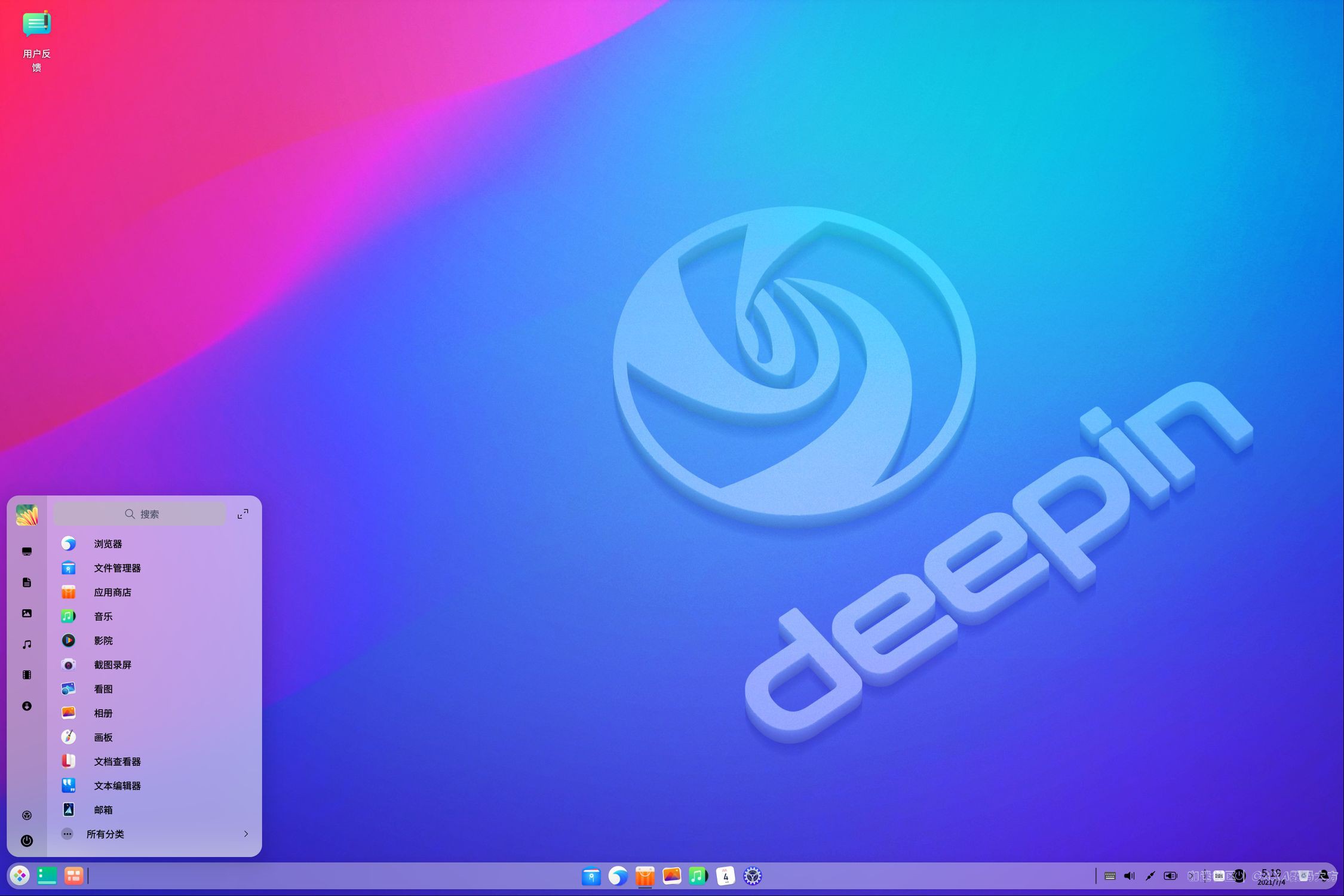The width and height of the screenshot is (1344, 896).
Task: Open the settings gear in launcher sidebar
Action: click(x=27, y=817)
